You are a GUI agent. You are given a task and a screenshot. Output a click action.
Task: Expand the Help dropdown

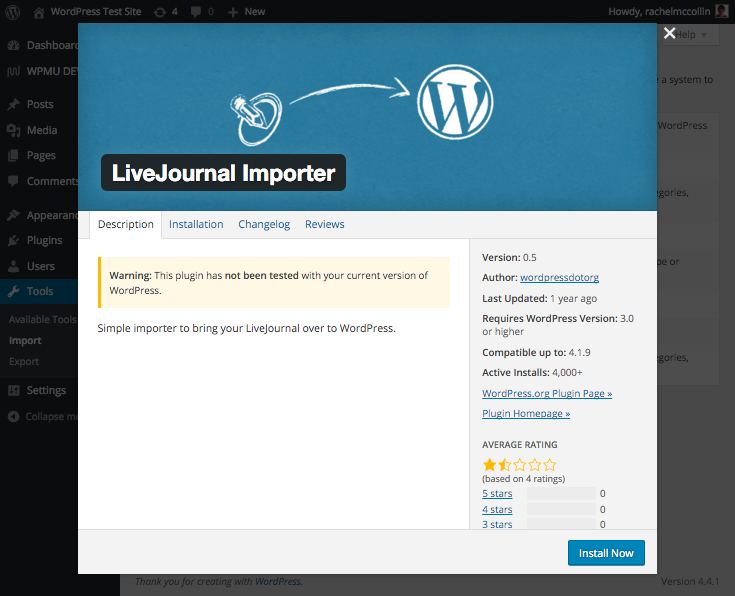[690, 35]
